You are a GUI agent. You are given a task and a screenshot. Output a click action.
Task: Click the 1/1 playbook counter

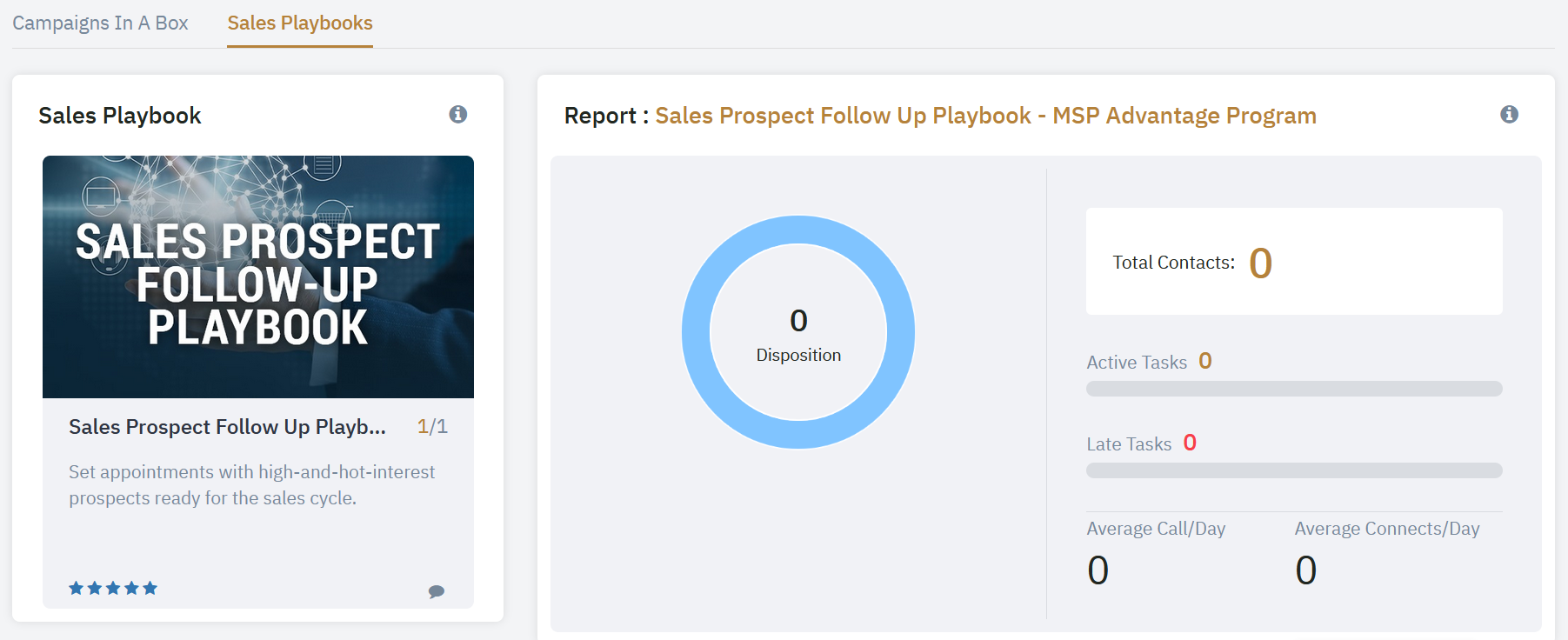click(432, 427)
